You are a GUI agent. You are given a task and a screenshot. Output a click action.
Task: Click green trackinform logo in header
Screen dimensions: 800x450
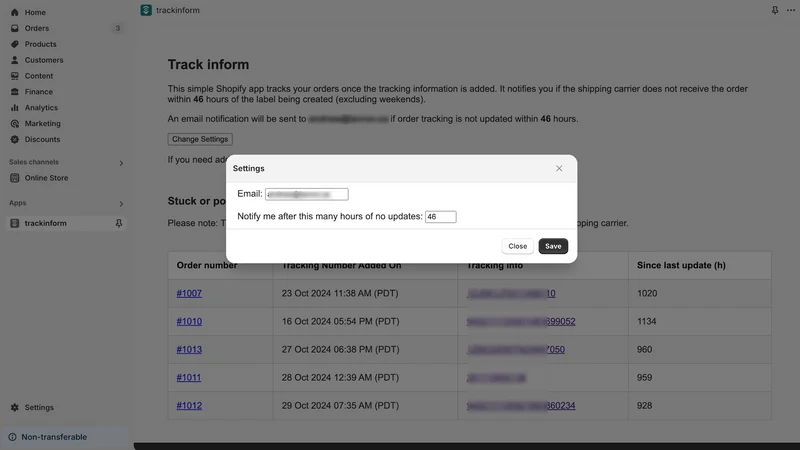(x=146, y=10)
